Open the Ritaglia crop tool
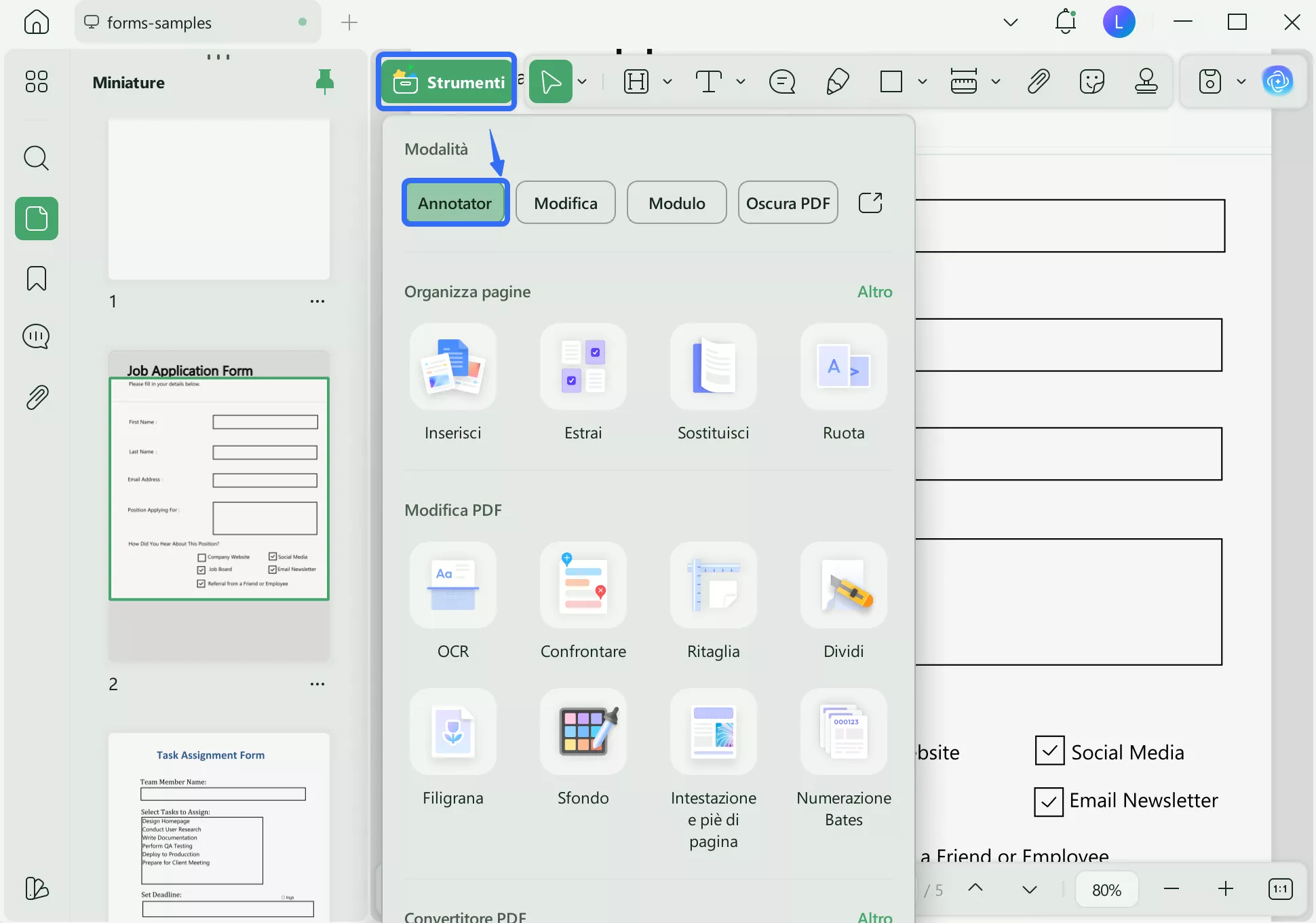Screen dimensions: 1316x923 713,586
